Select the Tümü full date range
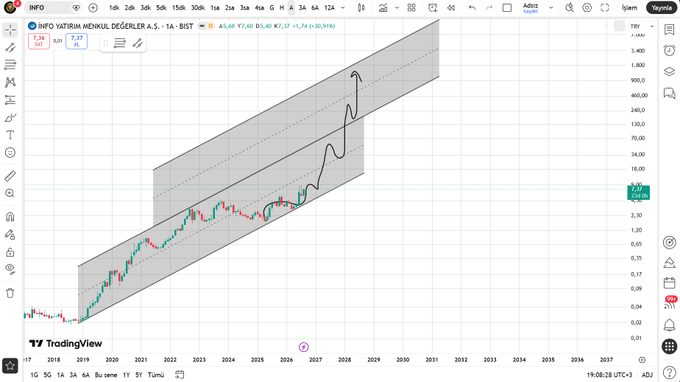Viewport: 680px width, 382px height. pos(156,375)
